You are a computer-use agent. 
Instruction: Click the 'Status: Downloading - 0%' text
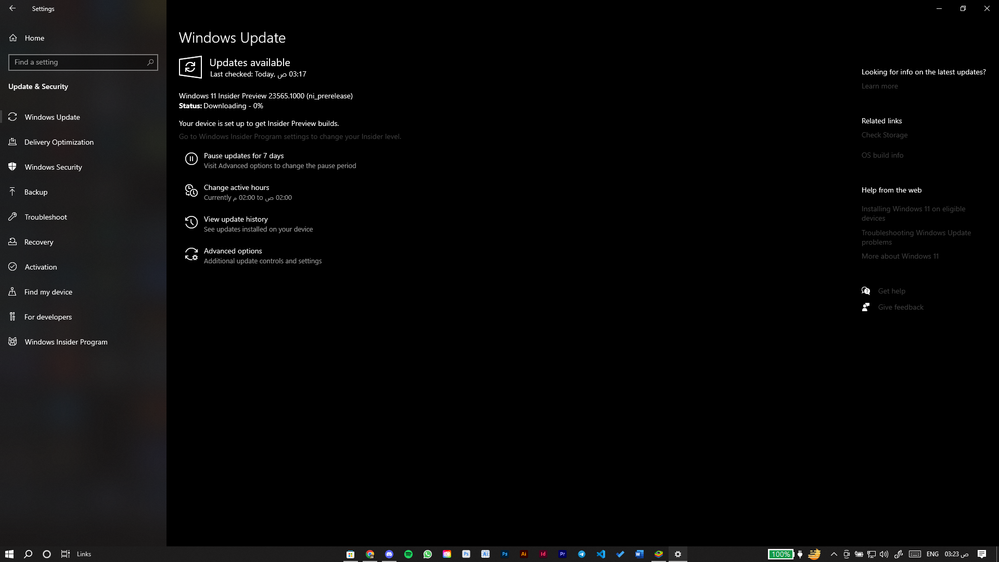(x=221, y=106)
